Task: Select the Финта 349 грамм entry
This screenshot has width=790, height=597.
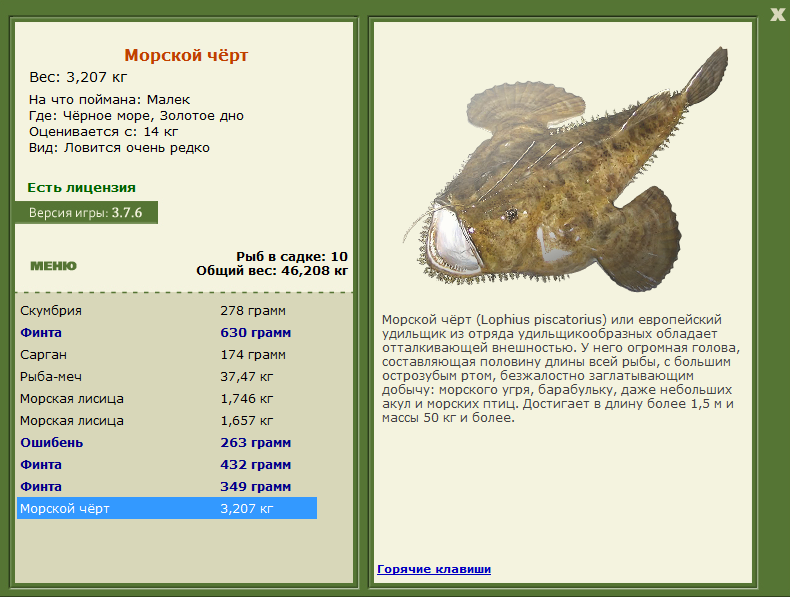Action: tap(167, 487)
